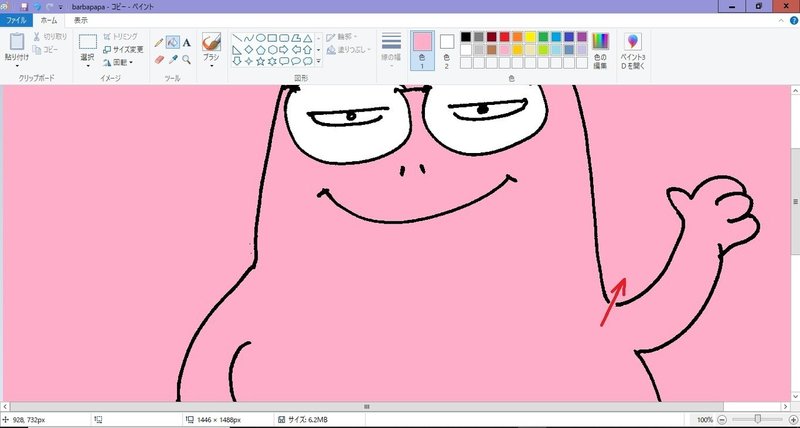Choose the straight Line shape

pyautogui.click(x=237, y=38)
